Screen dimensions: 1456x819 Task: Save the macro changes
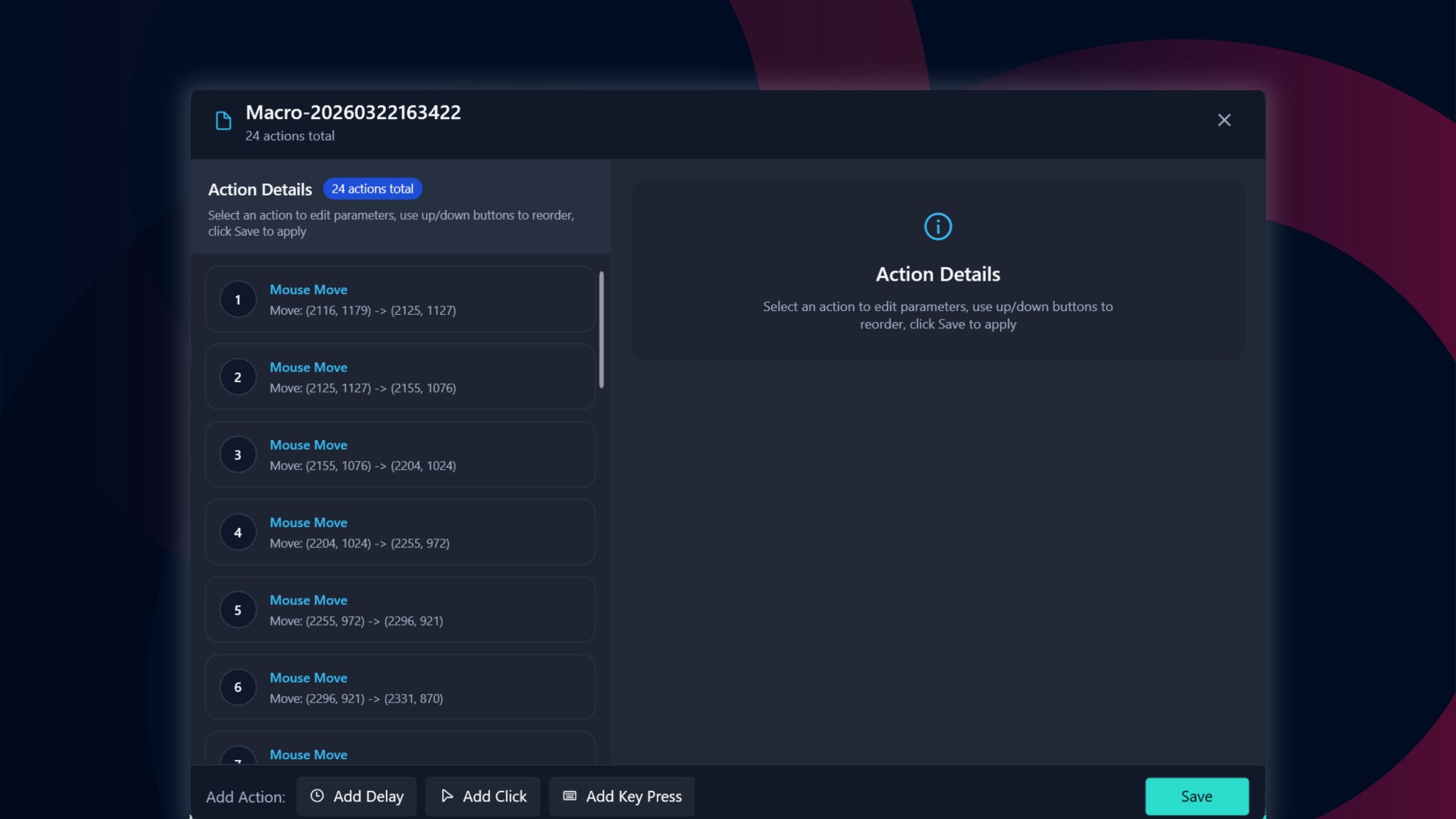click(1197, 796)
